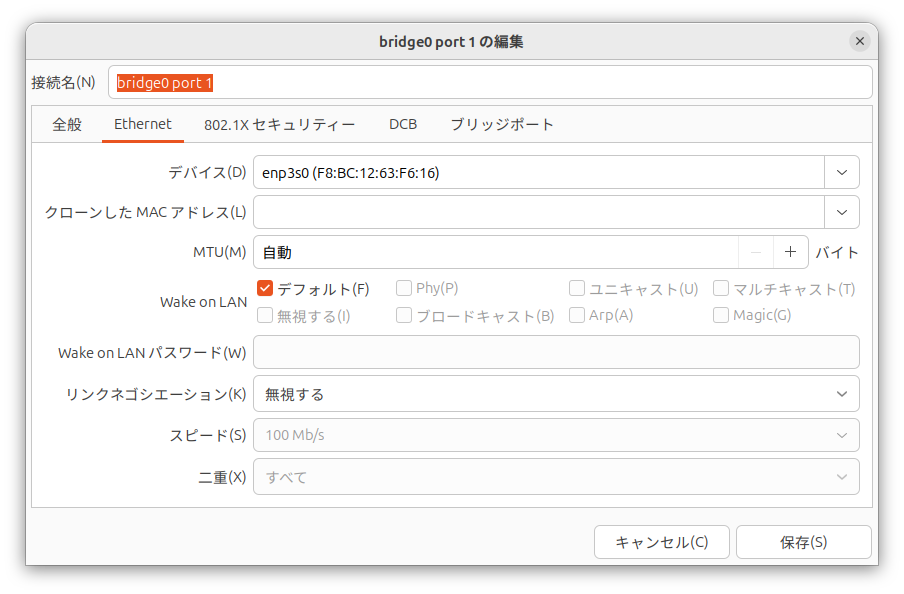
Task: Open the device dropdown arrow
Action: pos(841,172)
